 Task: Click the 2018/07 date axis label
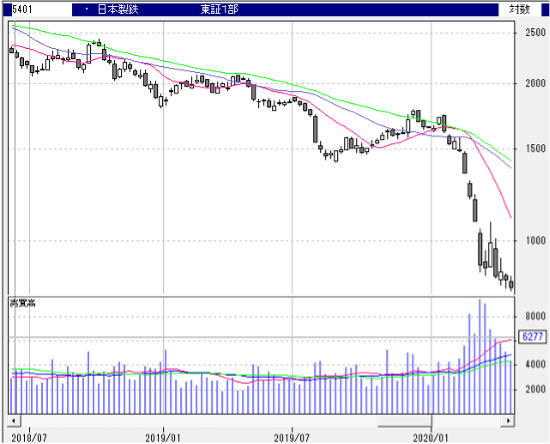(x=29, y=437)
